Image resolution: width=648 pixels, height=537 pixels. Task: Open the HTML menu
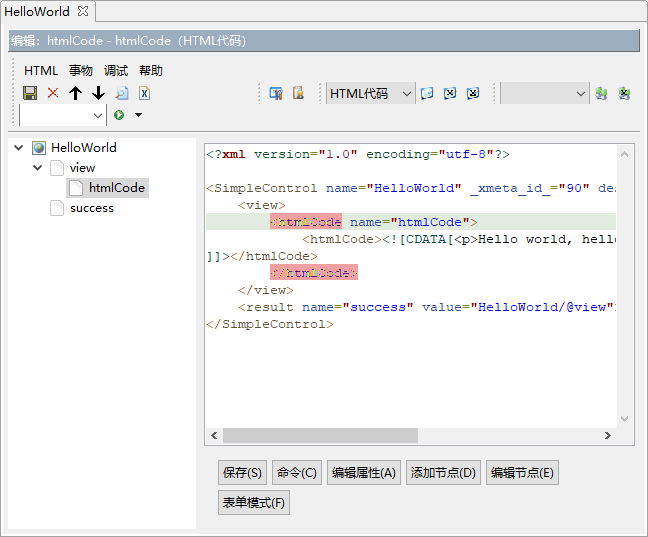pyautogui.click(x=40, y=71)
